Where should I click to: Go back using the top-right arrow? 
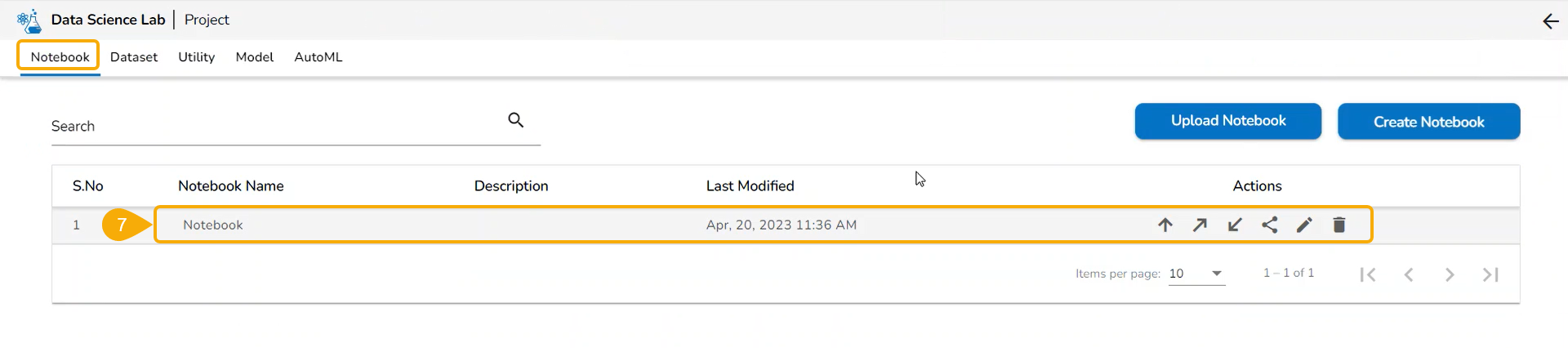1550,21
